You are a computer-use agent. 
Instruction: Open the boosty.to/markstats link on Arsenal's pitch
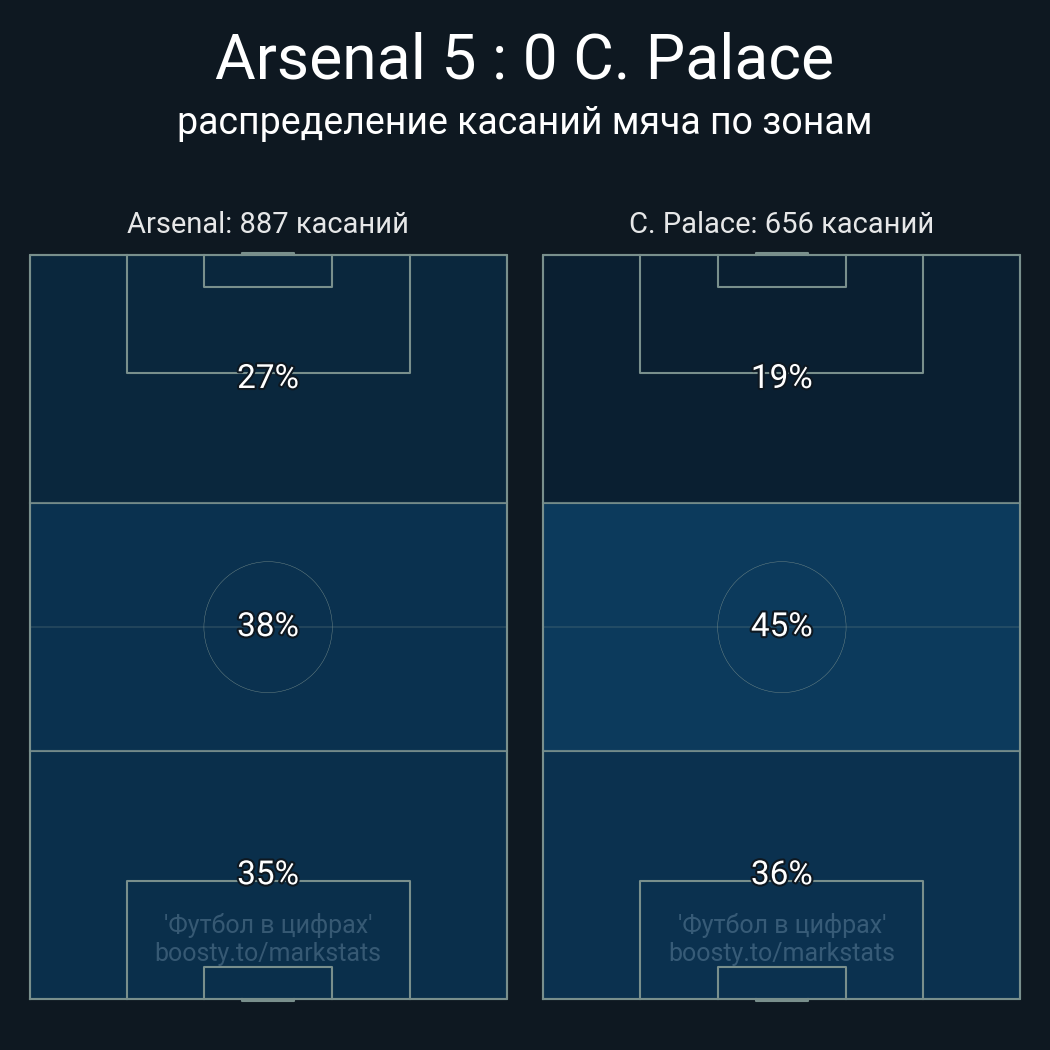[268, 952]
